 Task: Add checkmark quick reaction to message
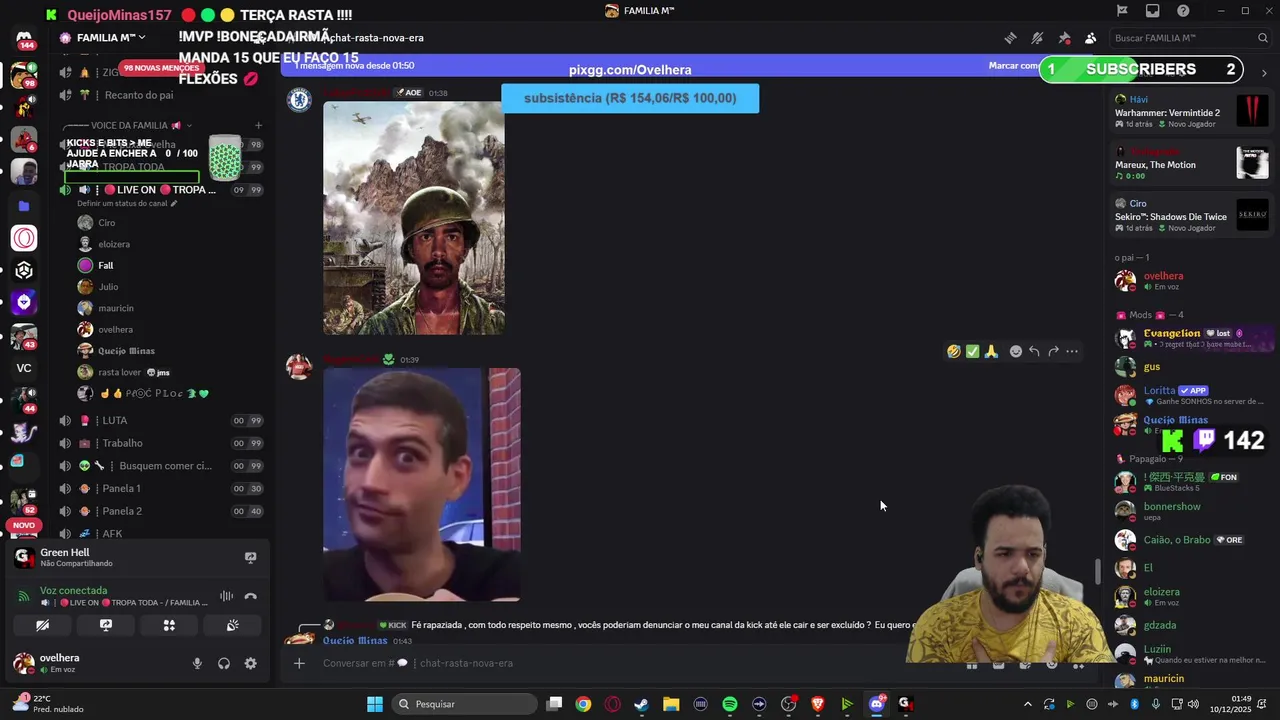click(972, 351)
